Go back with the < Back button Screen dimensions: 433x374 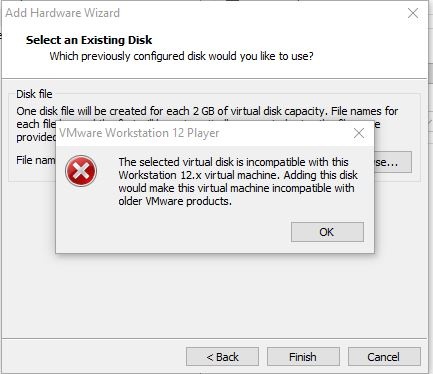(x=222, y=357)
